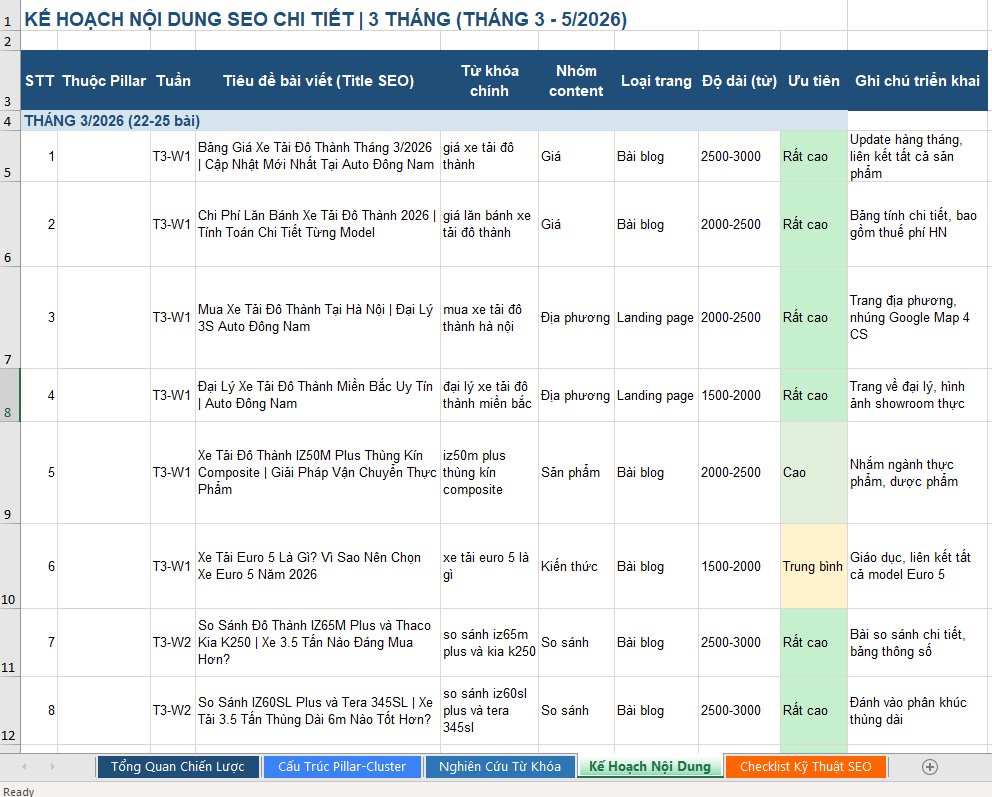Screen dimensions: 992x797
Task: Select keyword cell so sánh iz60sl plus và tera 345sl
Action: pos(490,711)
